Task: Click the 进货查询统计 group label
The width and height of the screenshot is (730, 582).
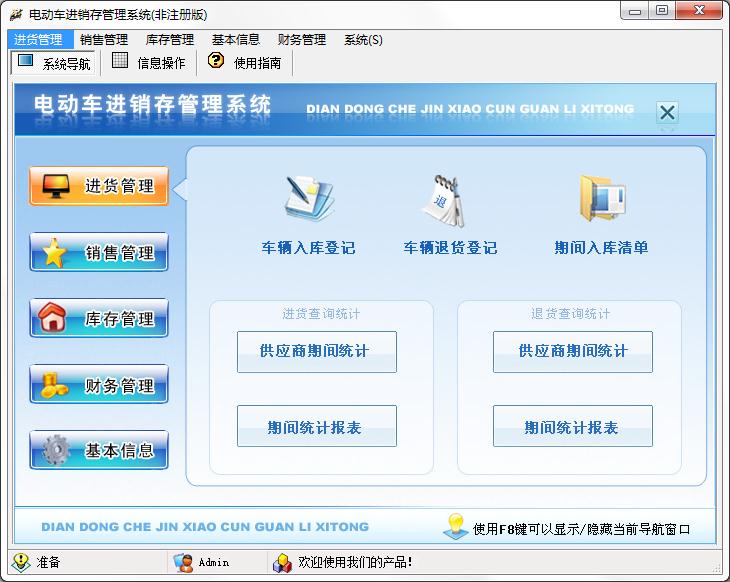Action: click(321, 314)
